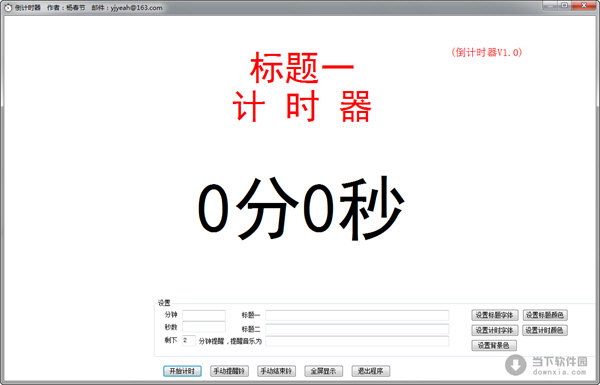The width and height of the screenshot is (600, 385).
Task: Click into the 标题一 text field
Action: [357, 315]
